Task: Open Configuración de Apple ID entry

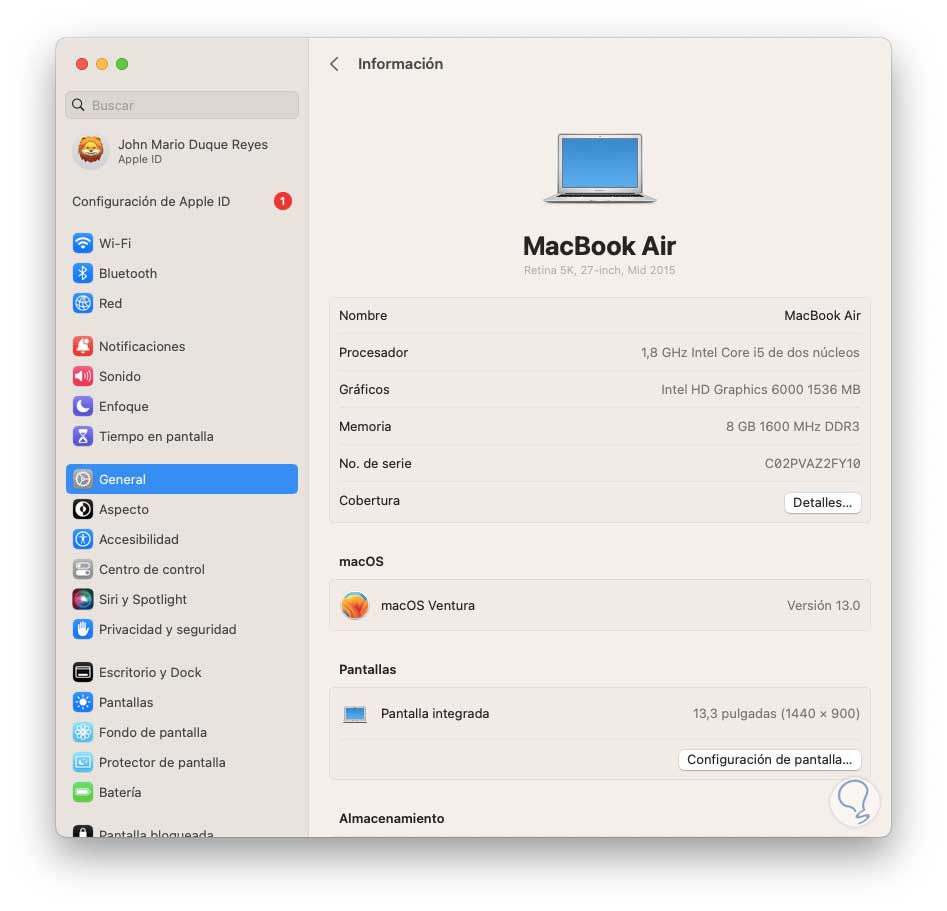Action: pyautogui.click(x=182, y=201)
